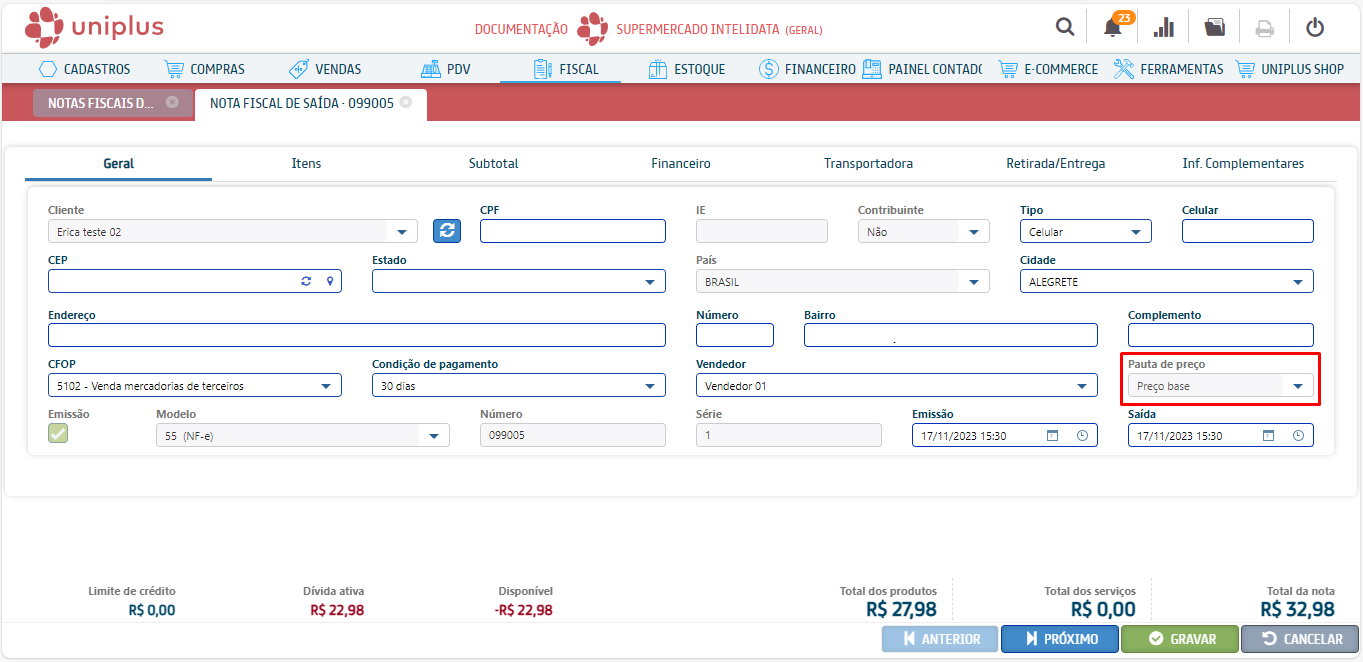Open the Vendas menu
1363x662 pixels.
325,69
